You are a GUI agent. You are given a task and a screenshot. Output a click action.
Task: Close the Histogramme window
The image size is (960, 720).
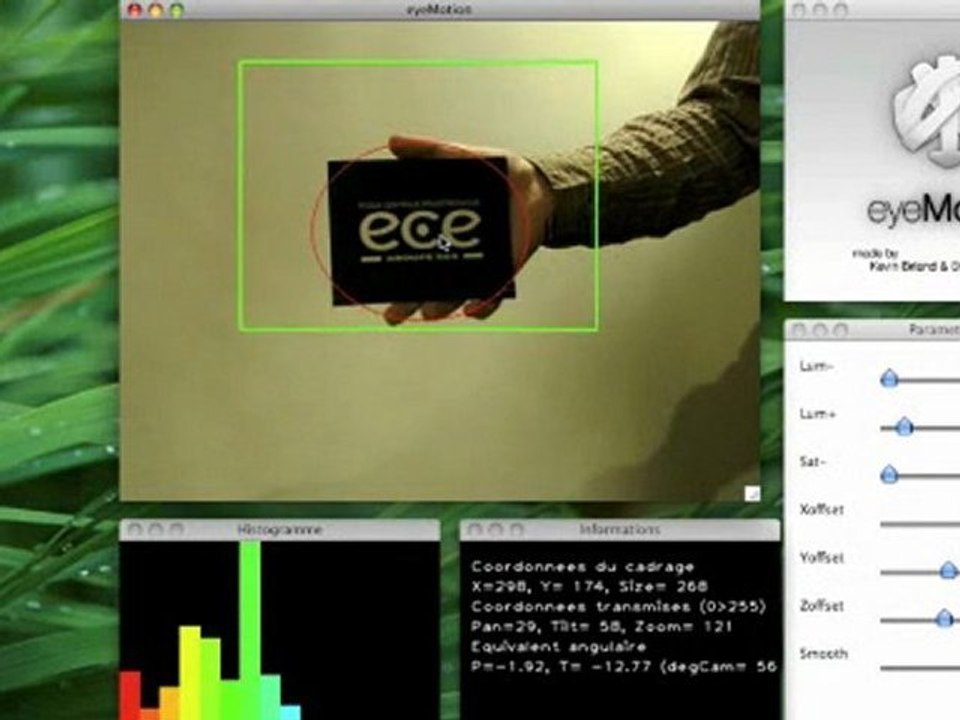(135, 530)
